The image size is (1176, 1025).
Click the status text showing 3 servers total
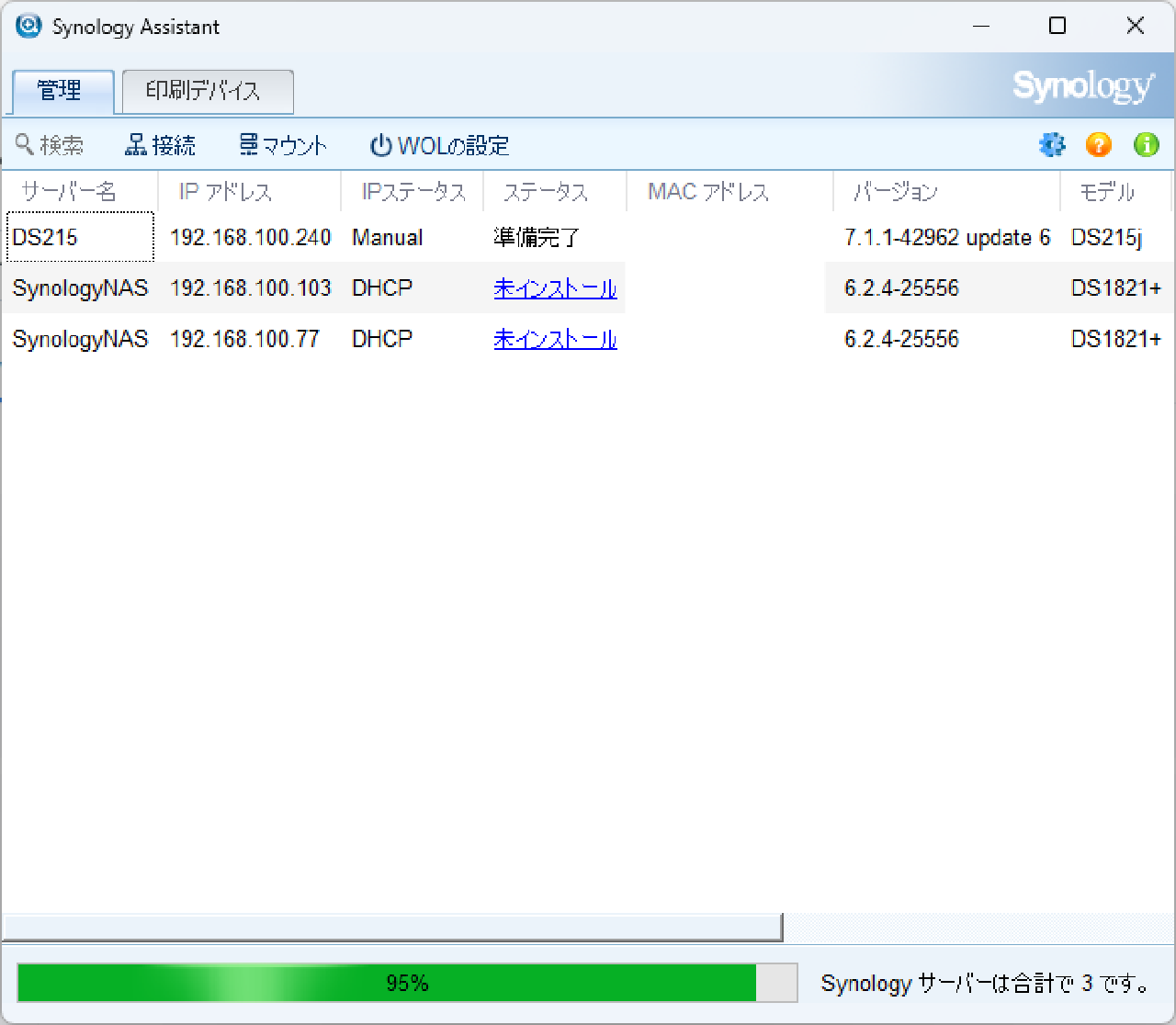point(986,984)
